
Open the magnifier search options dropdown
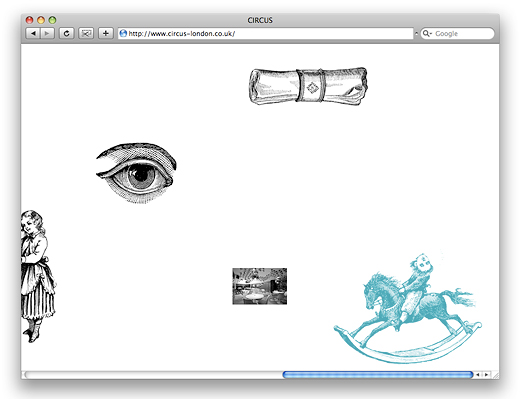pyautogui.click(x=427, y=33)
